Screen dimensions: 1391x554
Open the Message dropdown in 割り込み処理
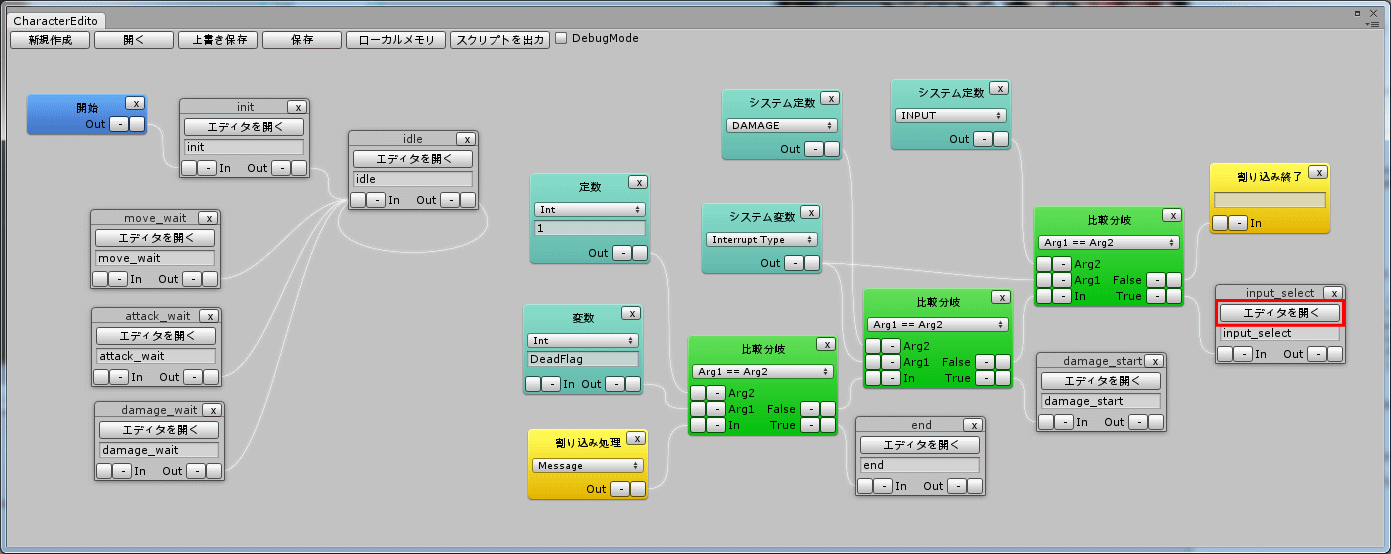click(588, 466)
